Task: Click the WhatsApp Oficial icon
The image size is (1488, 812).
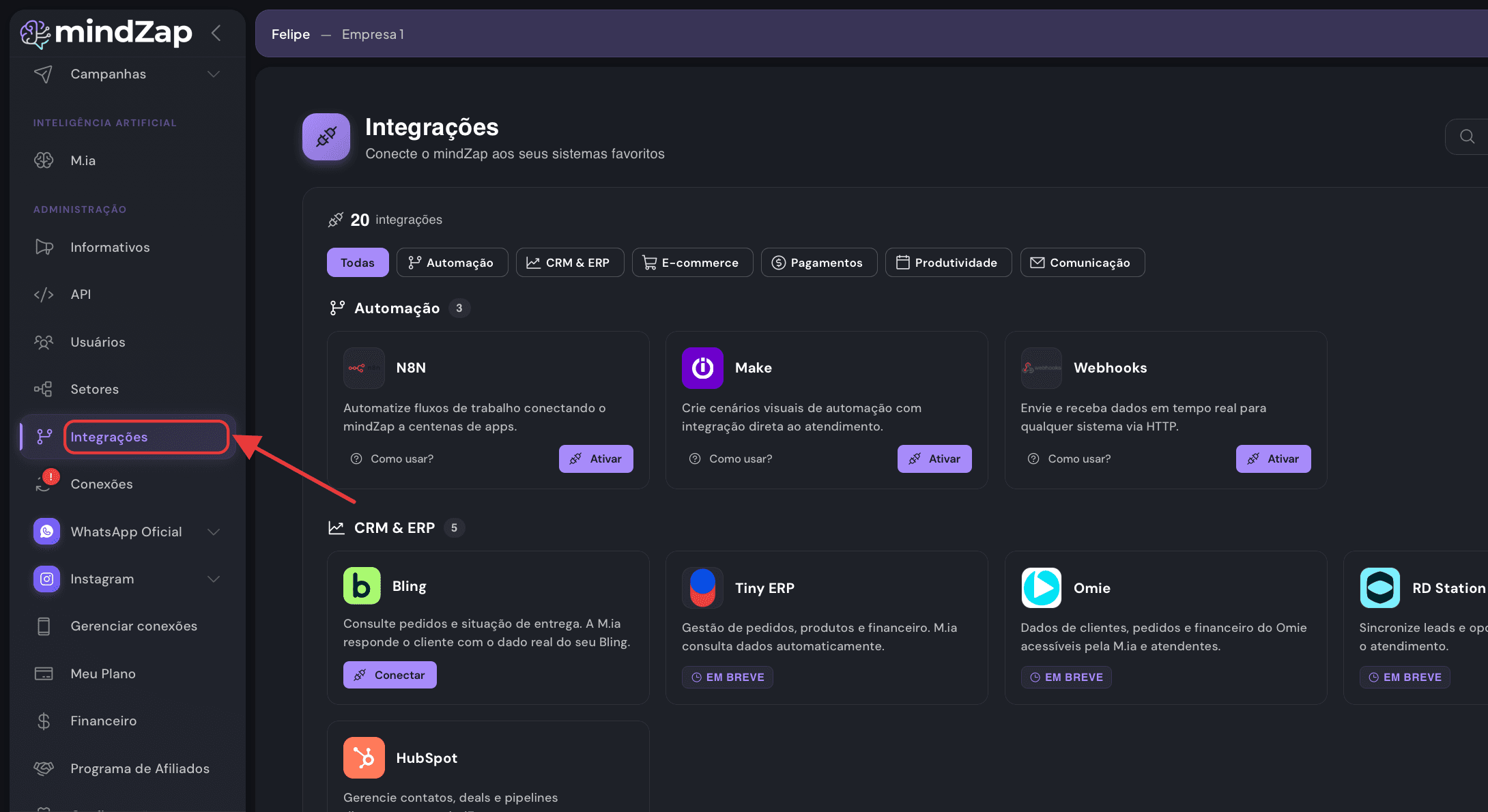Action: click(46, 532)
